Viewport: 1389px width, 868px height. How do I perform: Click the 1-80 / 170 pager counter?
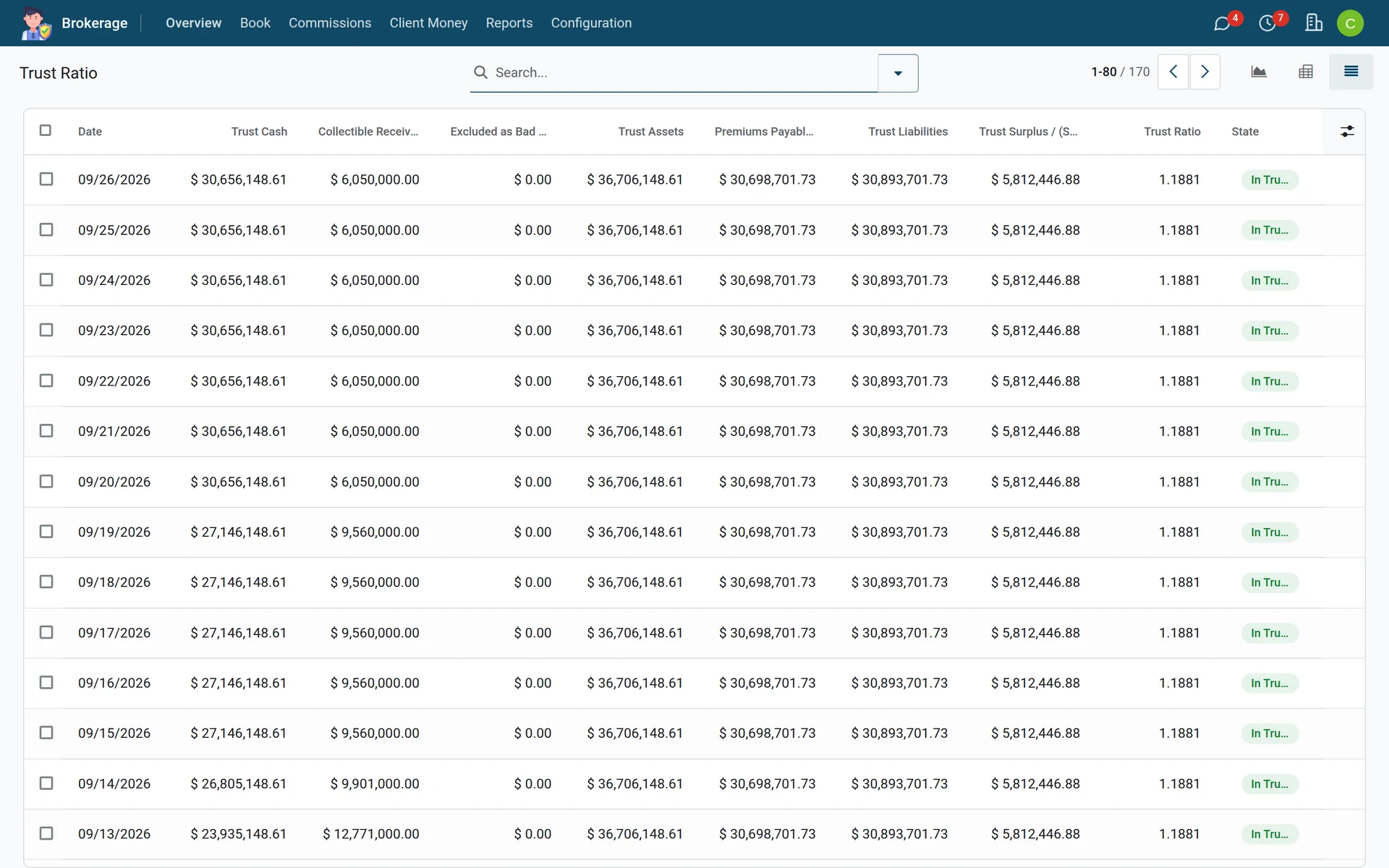point(1120,72)
